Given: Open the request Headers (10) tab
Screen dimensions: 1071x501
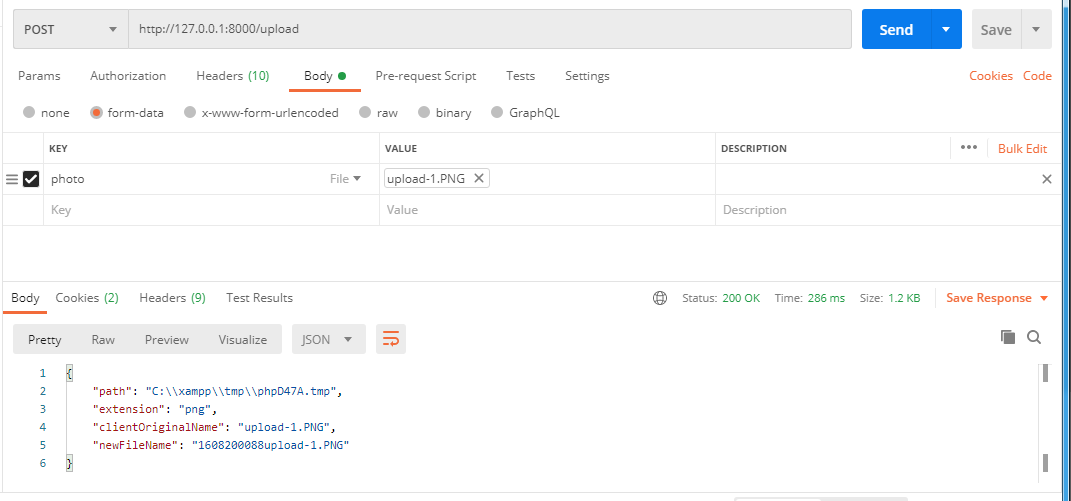Looking at the screenshot, I should [x=232, y=76].
